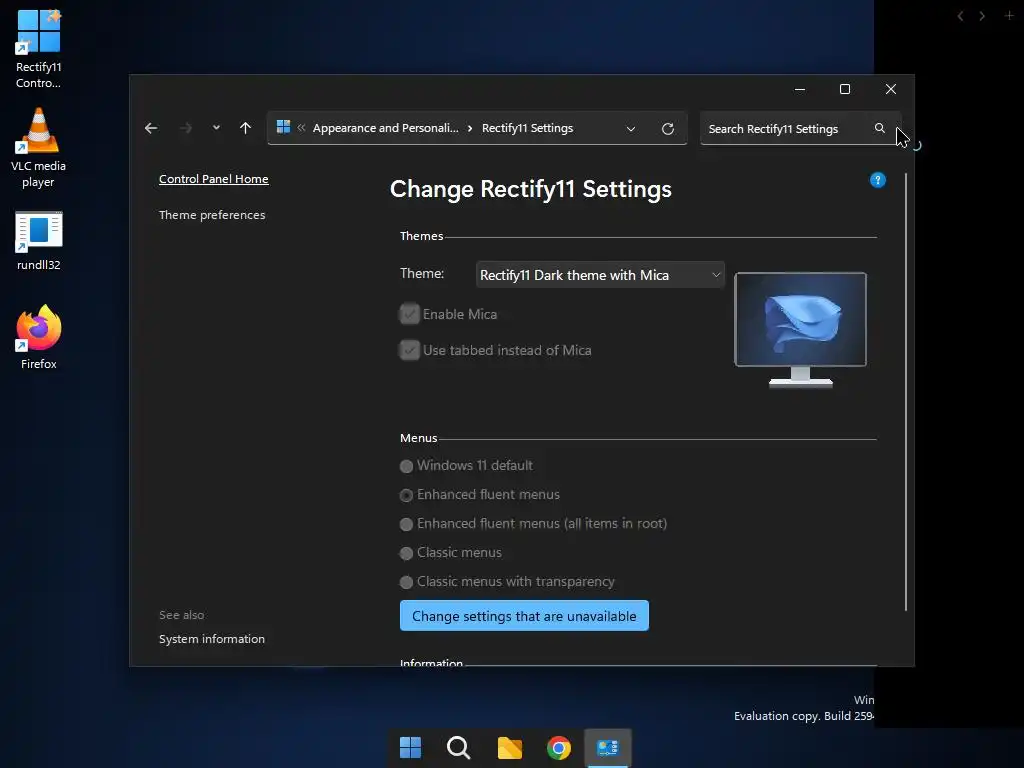Image resolution: width=1024 pixels, height=768 pixels.
Task: Click the forward navigation arrow
Action: [185, 128]
